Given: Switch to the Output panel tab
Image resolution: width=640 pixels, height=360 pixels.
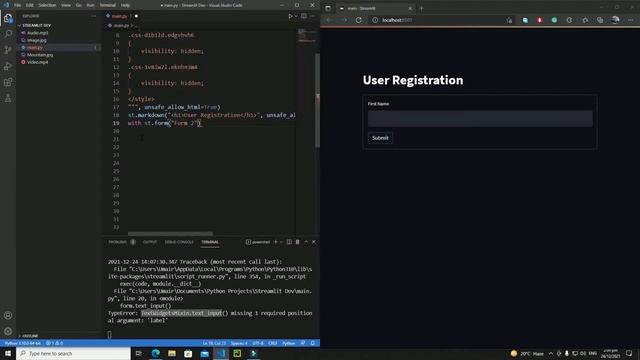Looking at the screenshot, I should (150, 242).
